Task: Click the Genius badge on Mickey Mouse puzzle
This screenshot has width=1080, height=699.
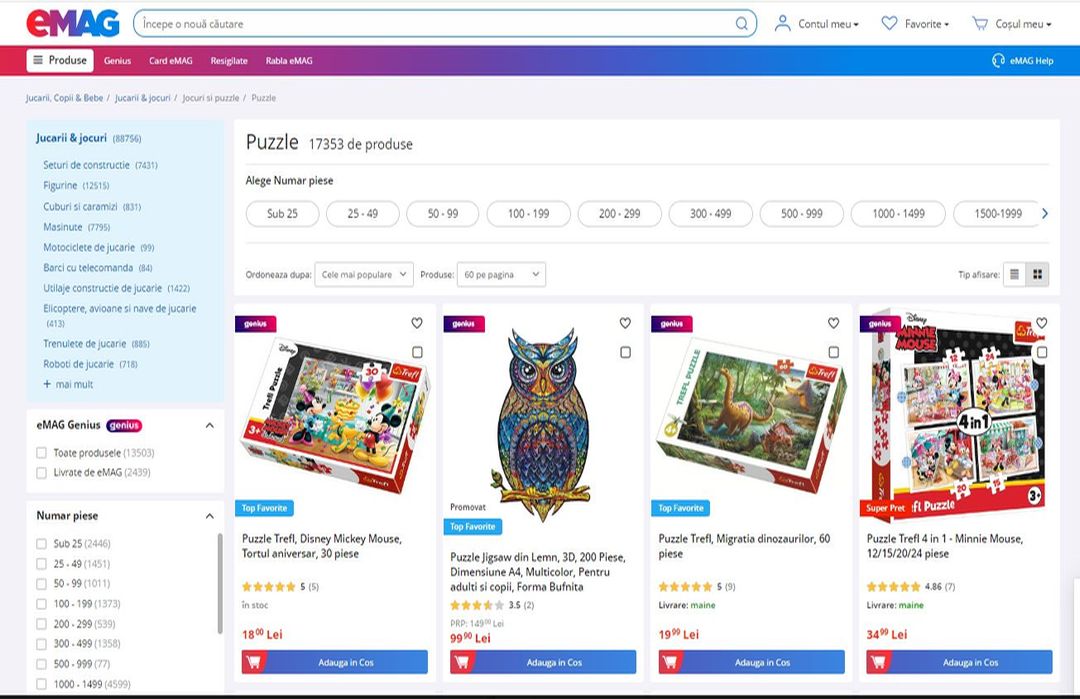Action: [256, 324]
